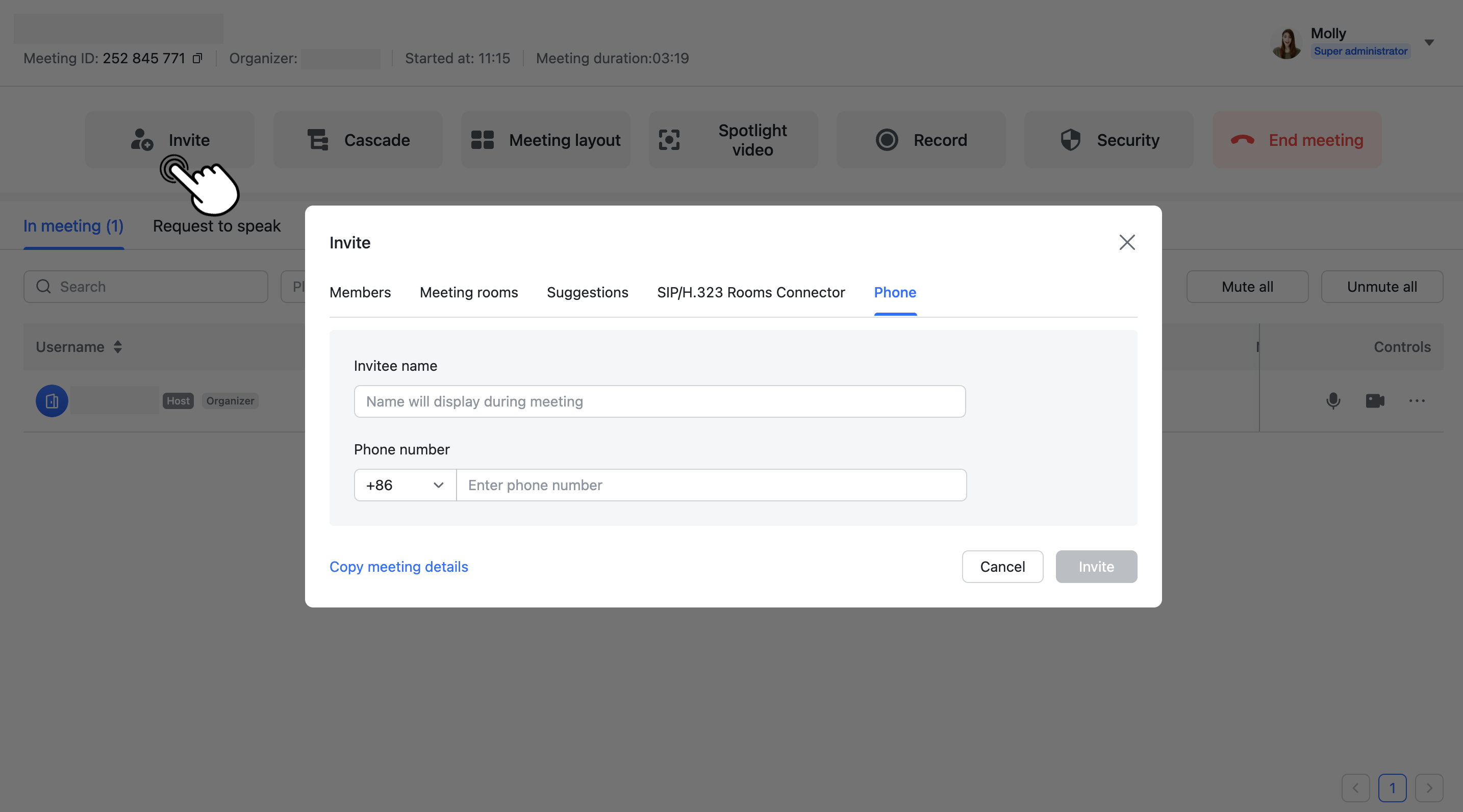Click the Spotlight video icon
The image size is (1463, 812).
(670, 140)
